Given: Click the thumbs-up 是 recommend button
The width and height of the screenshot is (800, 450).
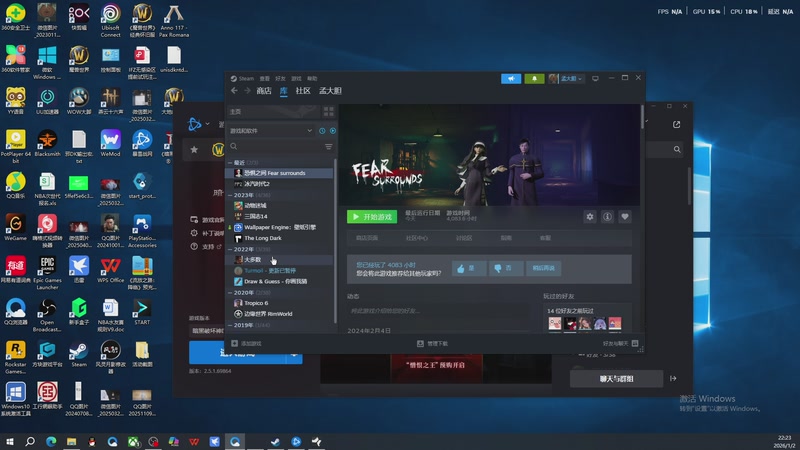Looking at the screenshot, I should [x=468, y=268].
